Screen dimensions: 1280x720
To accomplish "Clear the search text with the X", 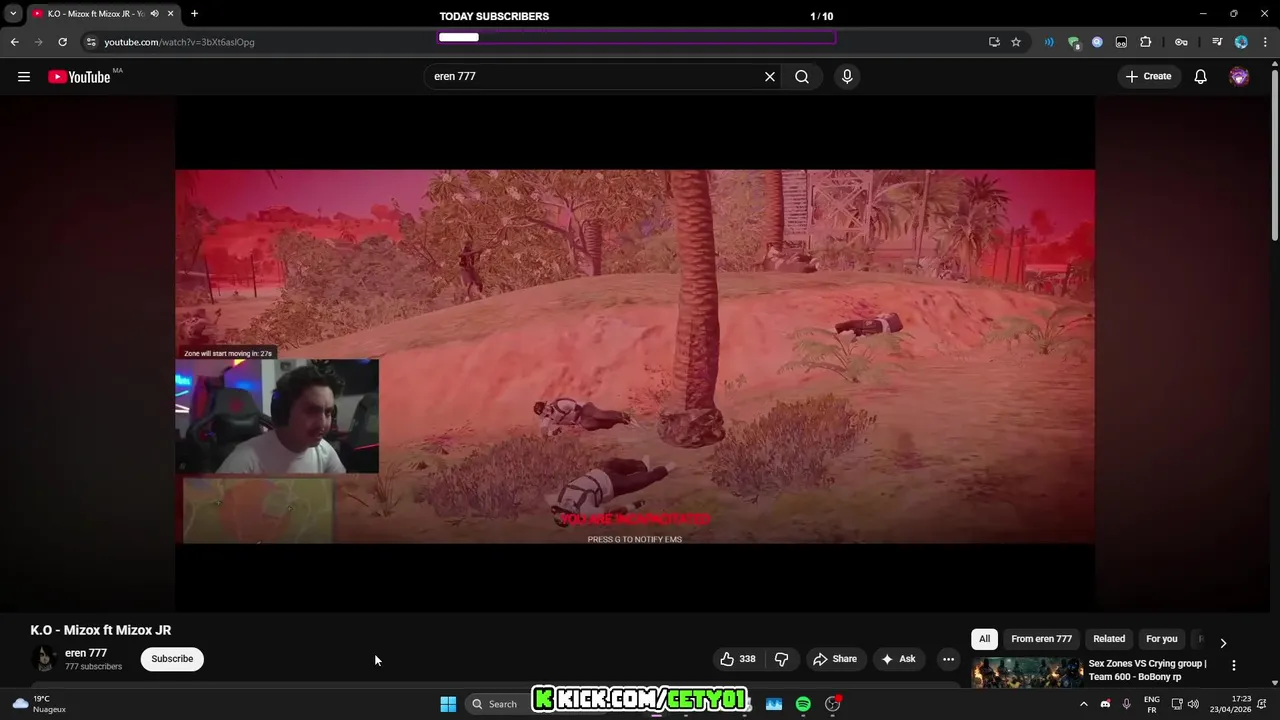I will point(770,77).
